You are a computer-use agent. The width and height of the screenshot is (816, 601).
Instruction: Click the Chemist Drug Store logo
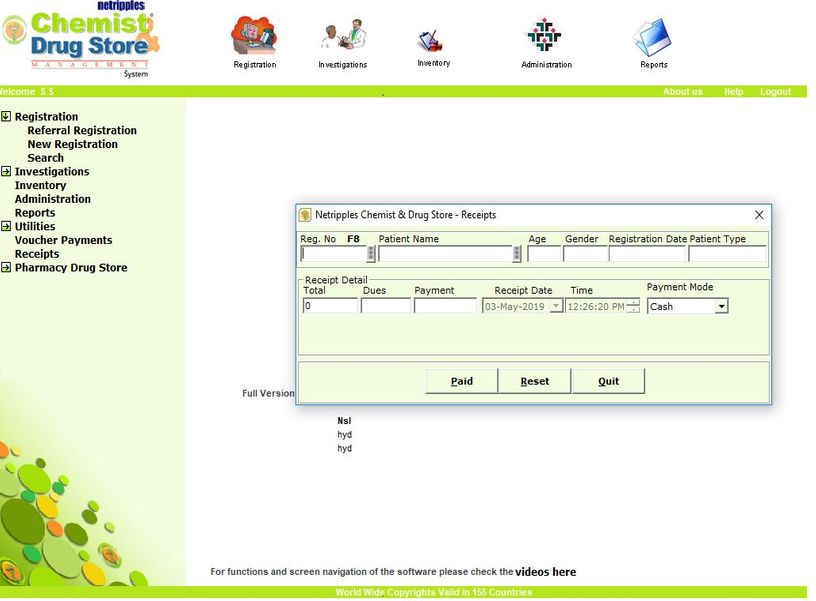click(81, 40)
